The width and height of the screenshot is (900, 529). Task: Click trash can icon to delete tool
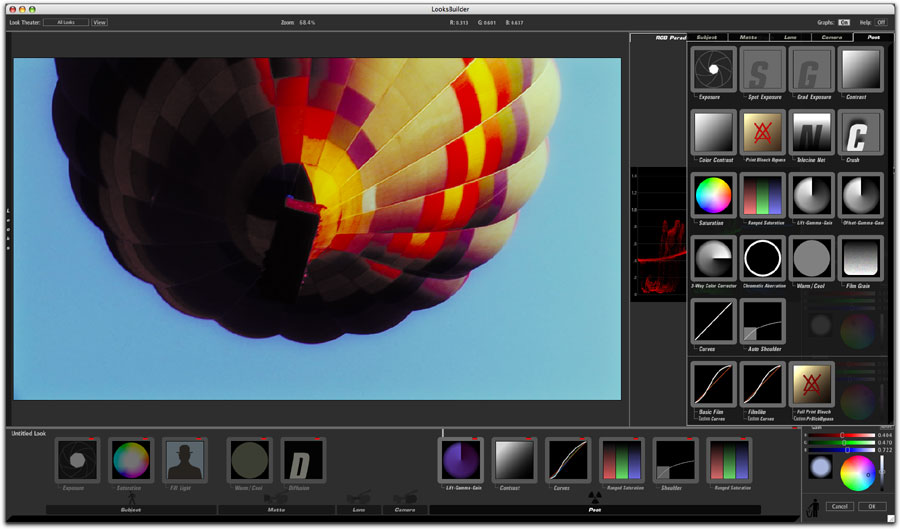813,507
